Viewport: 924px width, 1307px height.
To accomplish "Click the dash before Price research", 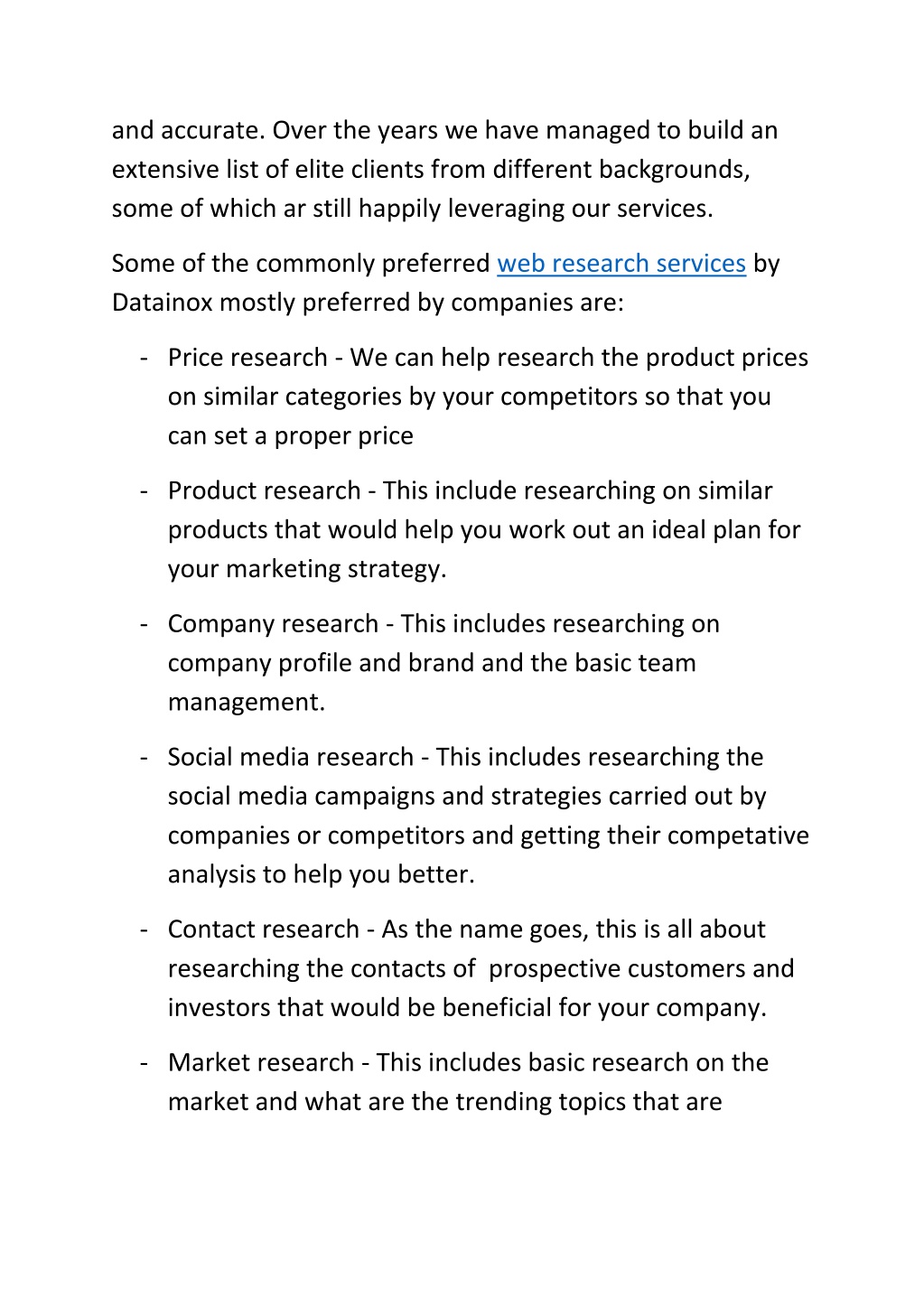I will 145,359.
